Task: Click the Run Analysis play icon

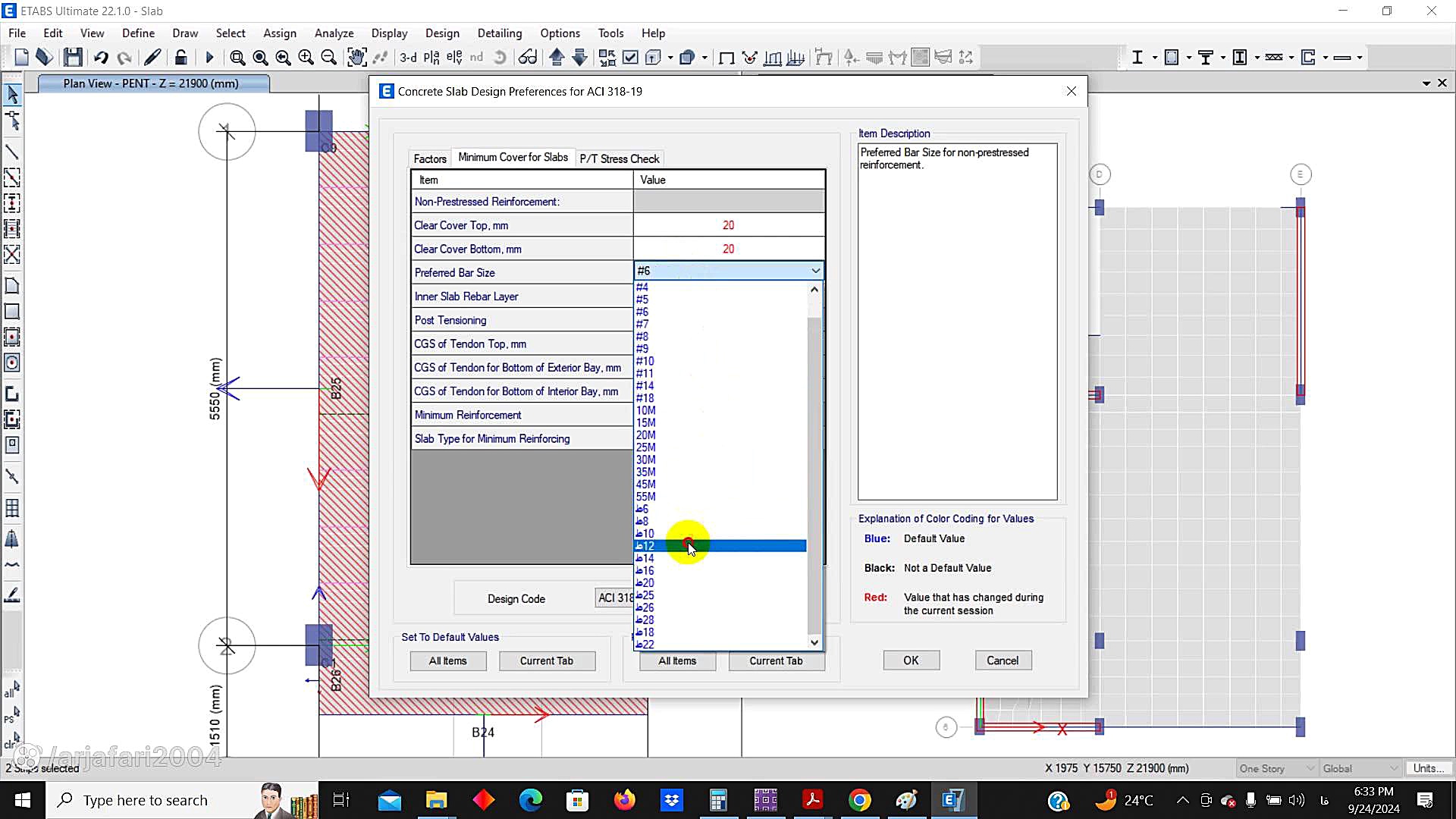Action: (210, 58)
